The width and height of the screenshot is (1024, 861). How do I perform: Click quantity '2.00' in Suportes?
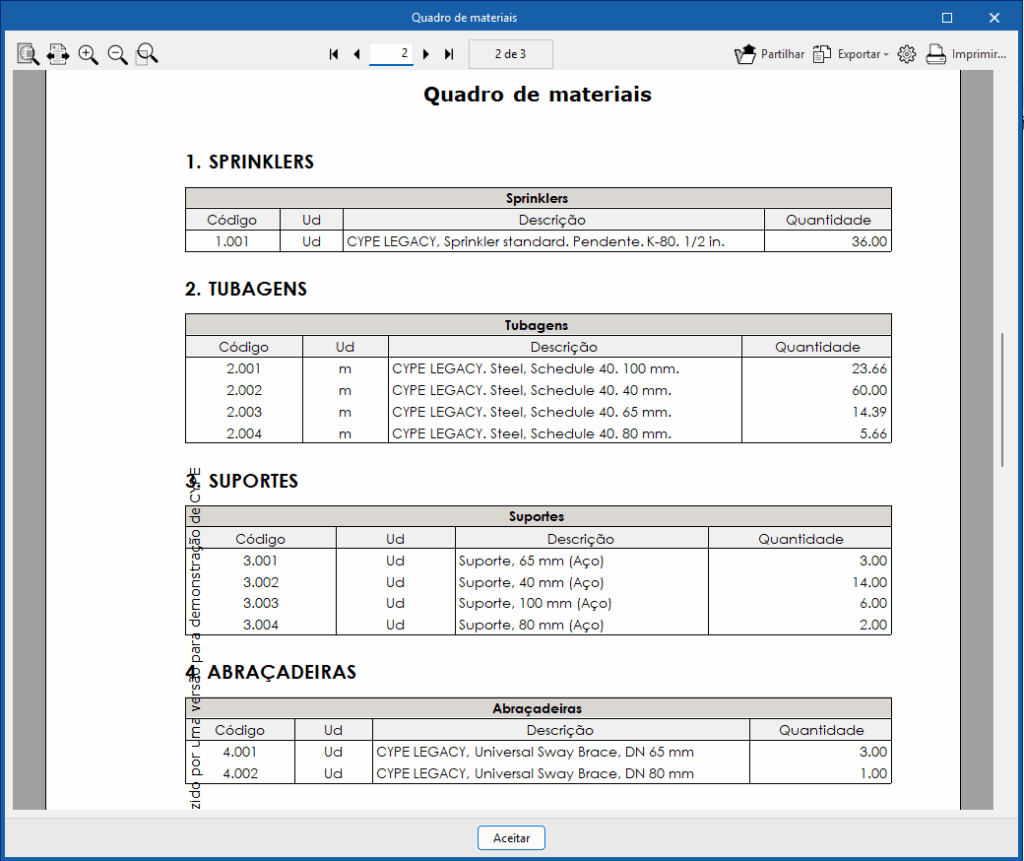[873, 625]
